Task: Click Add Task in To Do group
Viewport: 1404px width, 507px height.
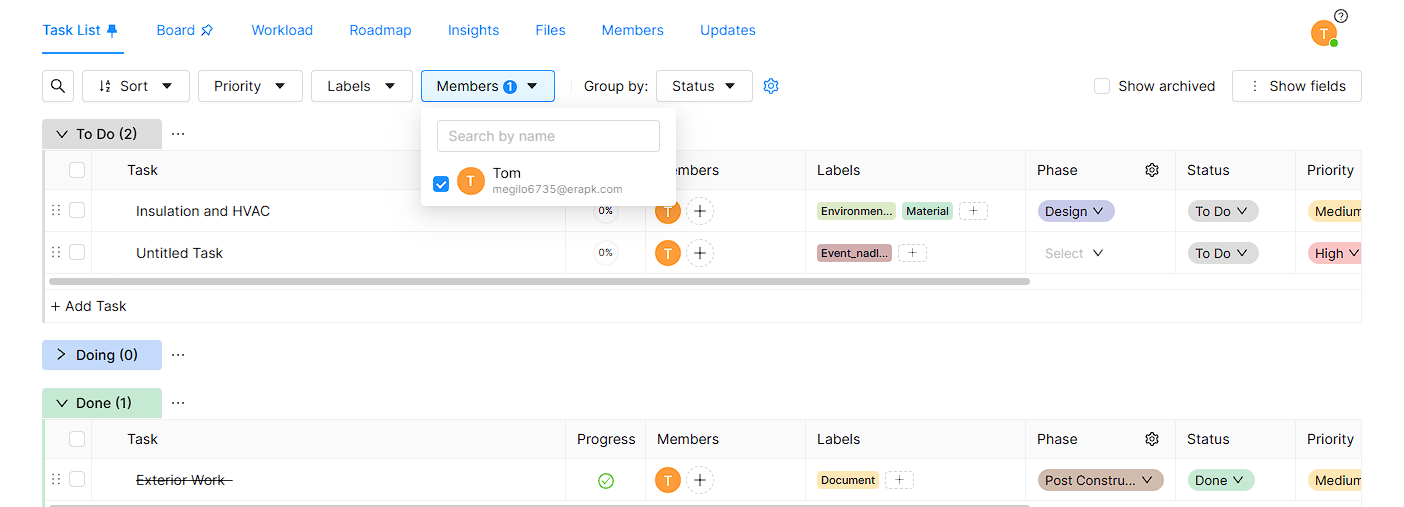Action: pos(89,306)
